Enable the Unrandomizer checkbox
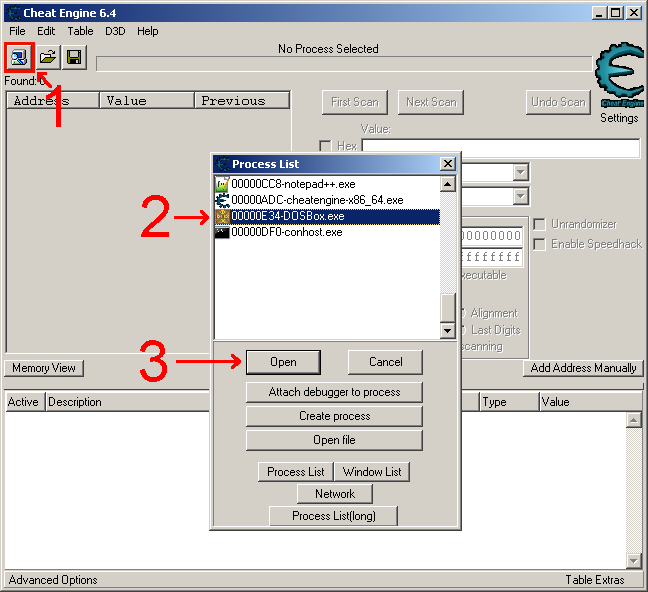The height and width of the screenshot is (592, 648). point(539,224)
